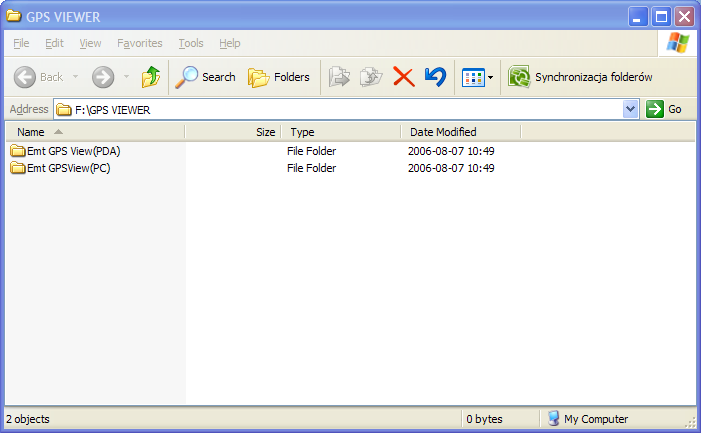Click the address bar path field
Viewport: 701px width, 433px height.
tap(340, 109)
